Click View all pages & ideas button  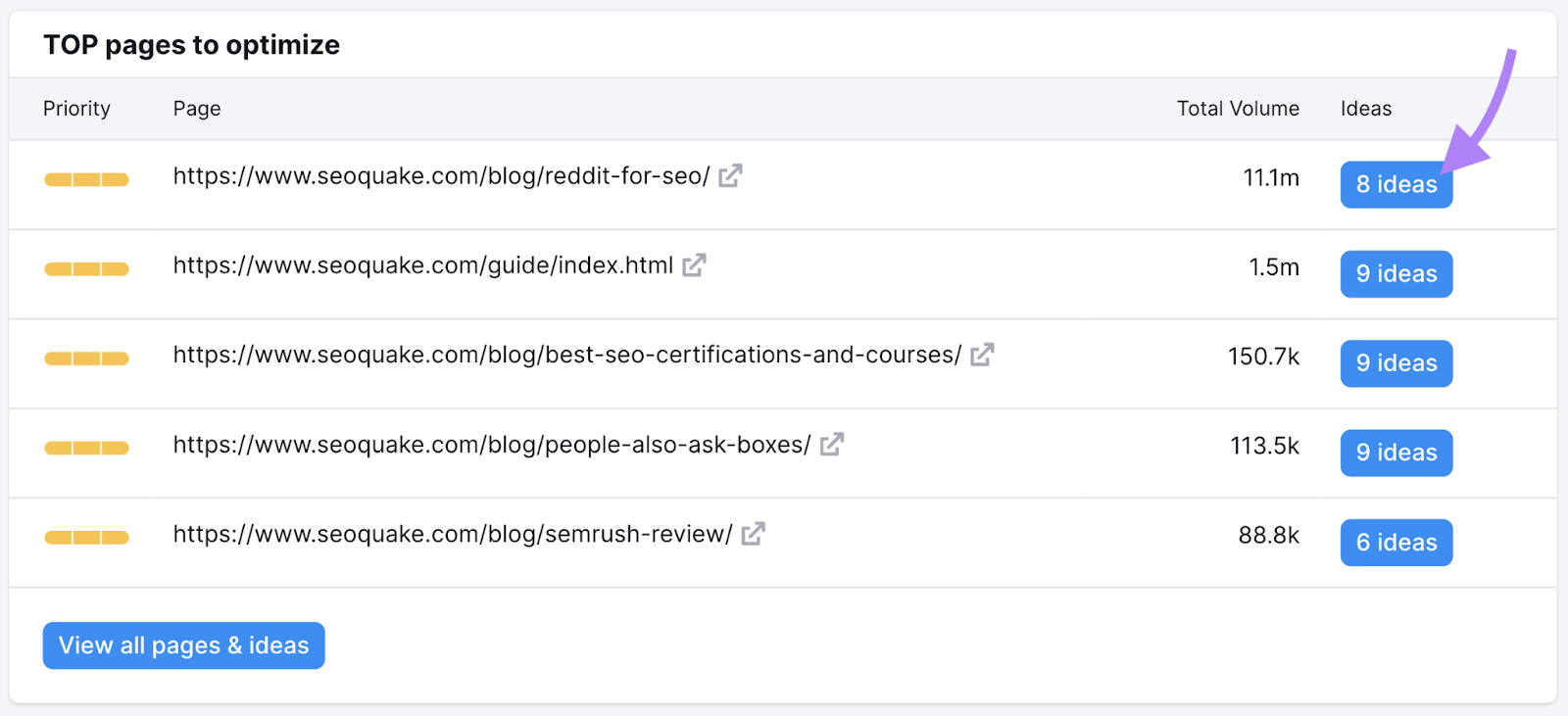tap(184, 645)
